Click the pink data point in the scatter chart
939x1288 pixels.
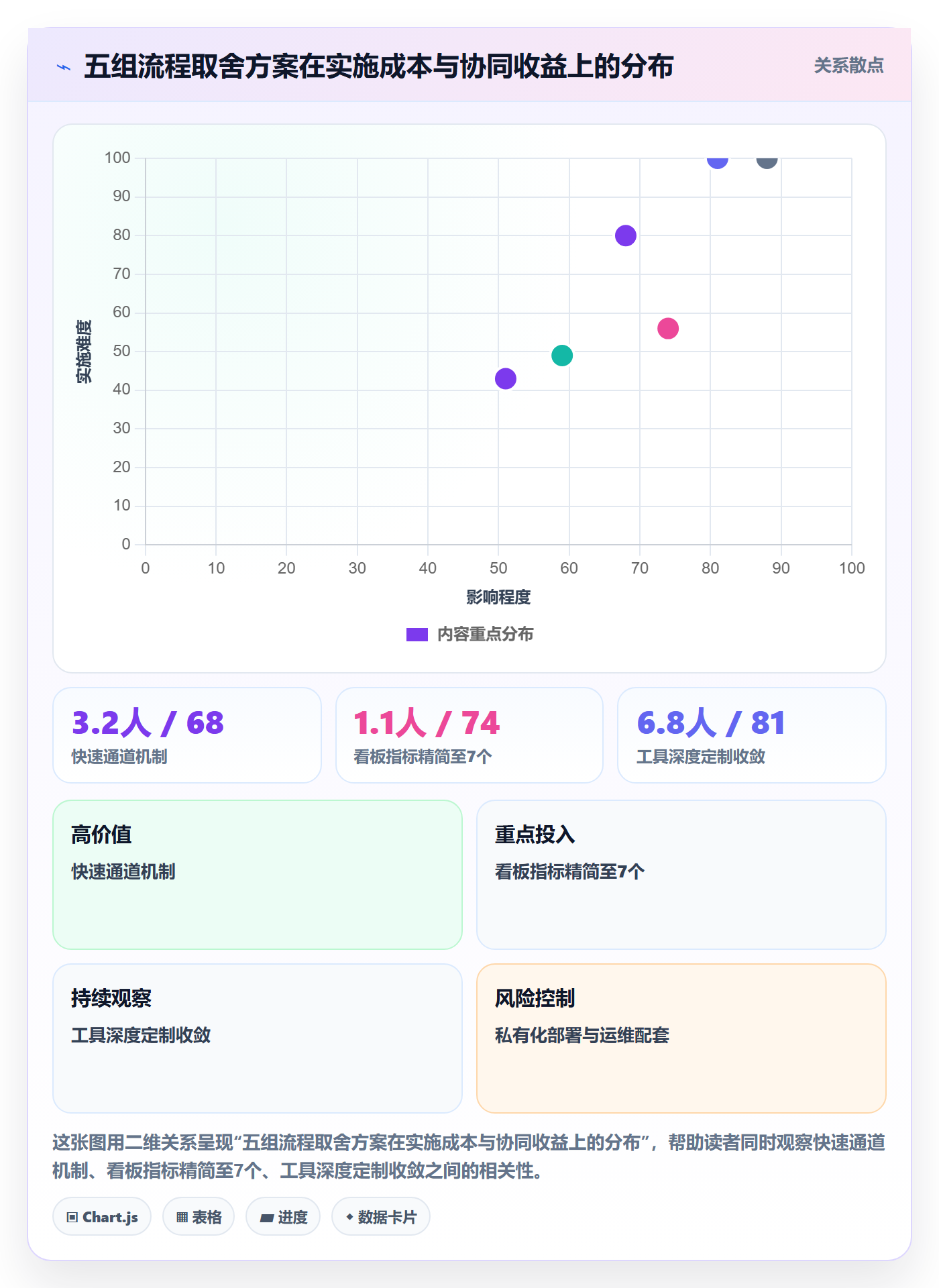tap(668, 328)
